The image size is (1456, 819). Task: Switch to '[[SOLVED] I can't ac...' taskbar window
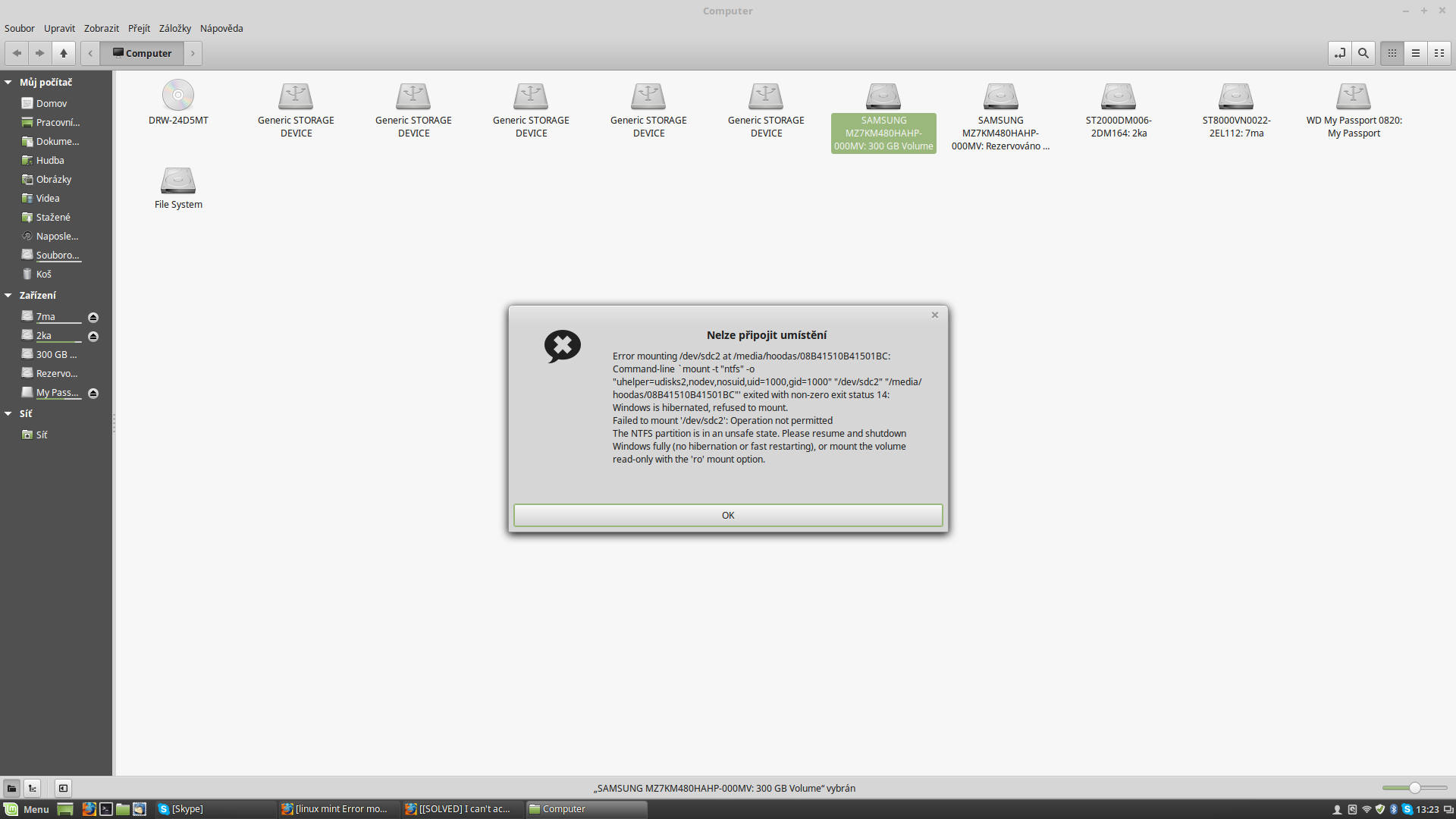[x=462, y=809]
